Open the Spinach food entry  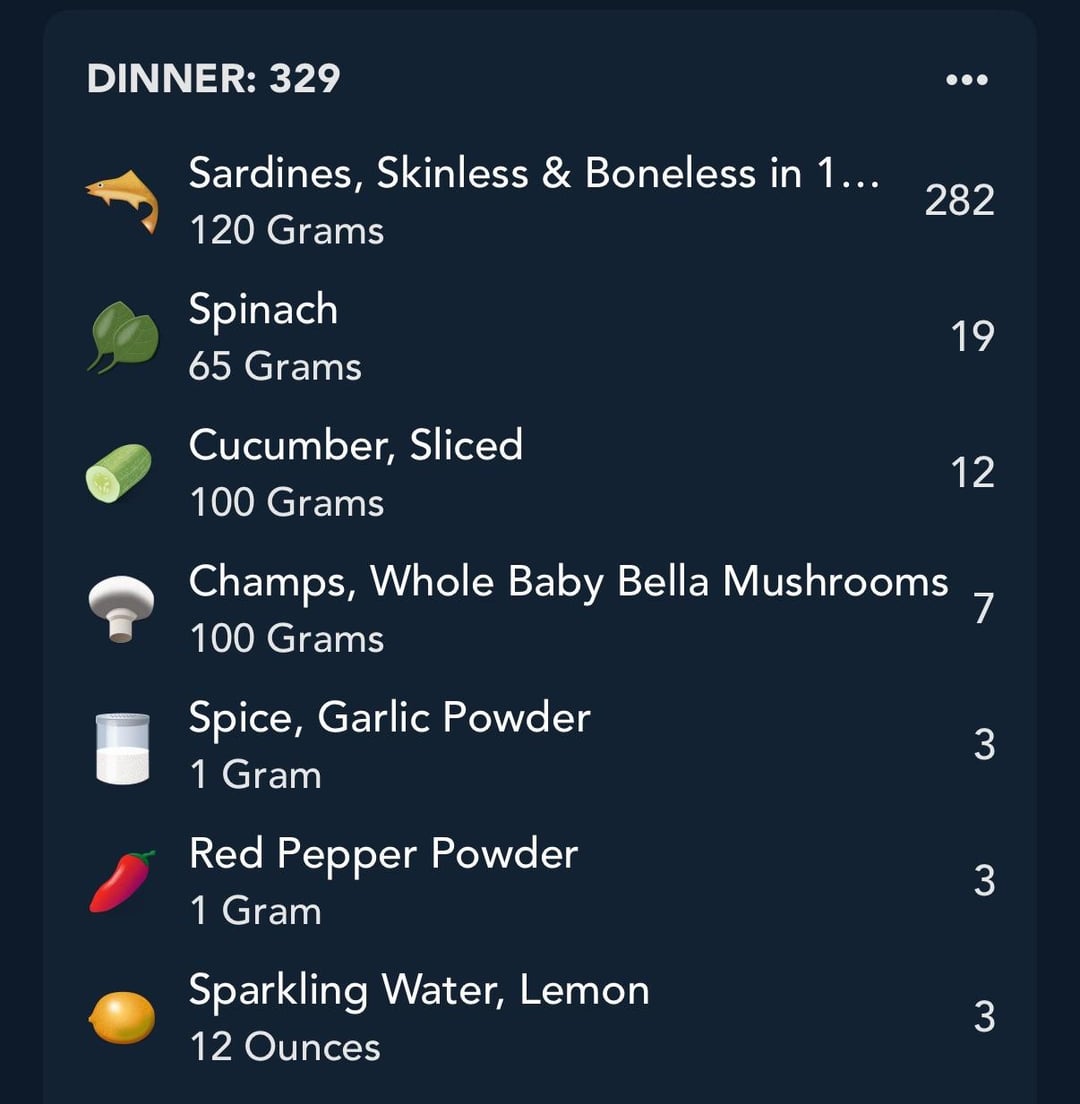[540, 337]
